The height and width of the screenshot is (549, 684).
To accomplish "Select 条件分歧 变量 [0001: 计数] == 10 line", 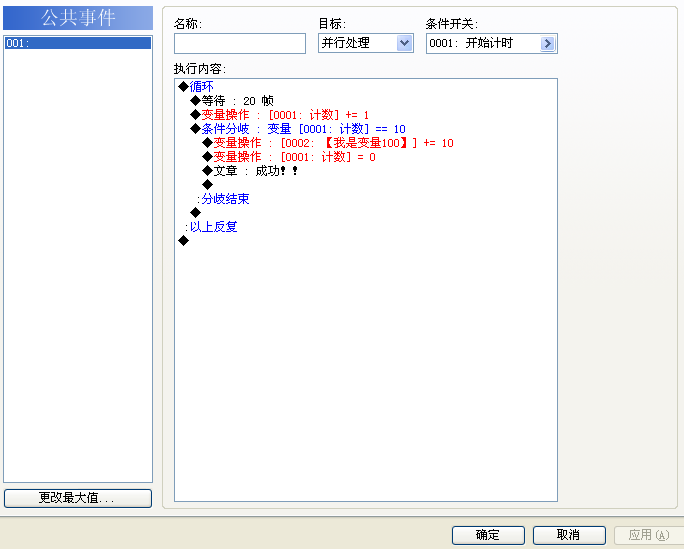I will (298, 129).
